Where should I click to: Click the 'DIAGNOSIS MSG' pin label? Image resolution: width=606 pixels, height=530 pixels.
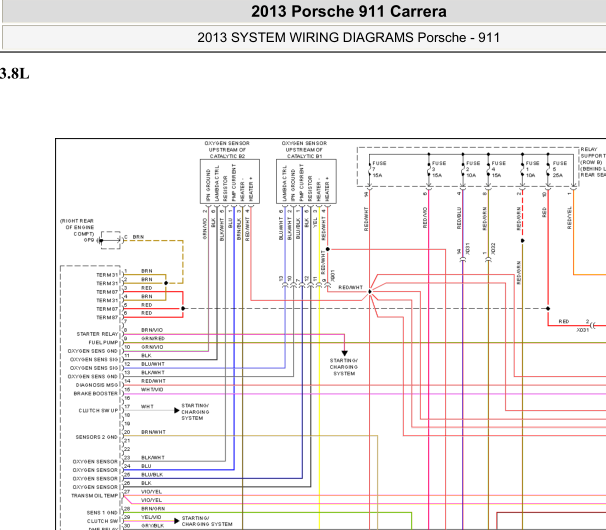pos(97,385)
